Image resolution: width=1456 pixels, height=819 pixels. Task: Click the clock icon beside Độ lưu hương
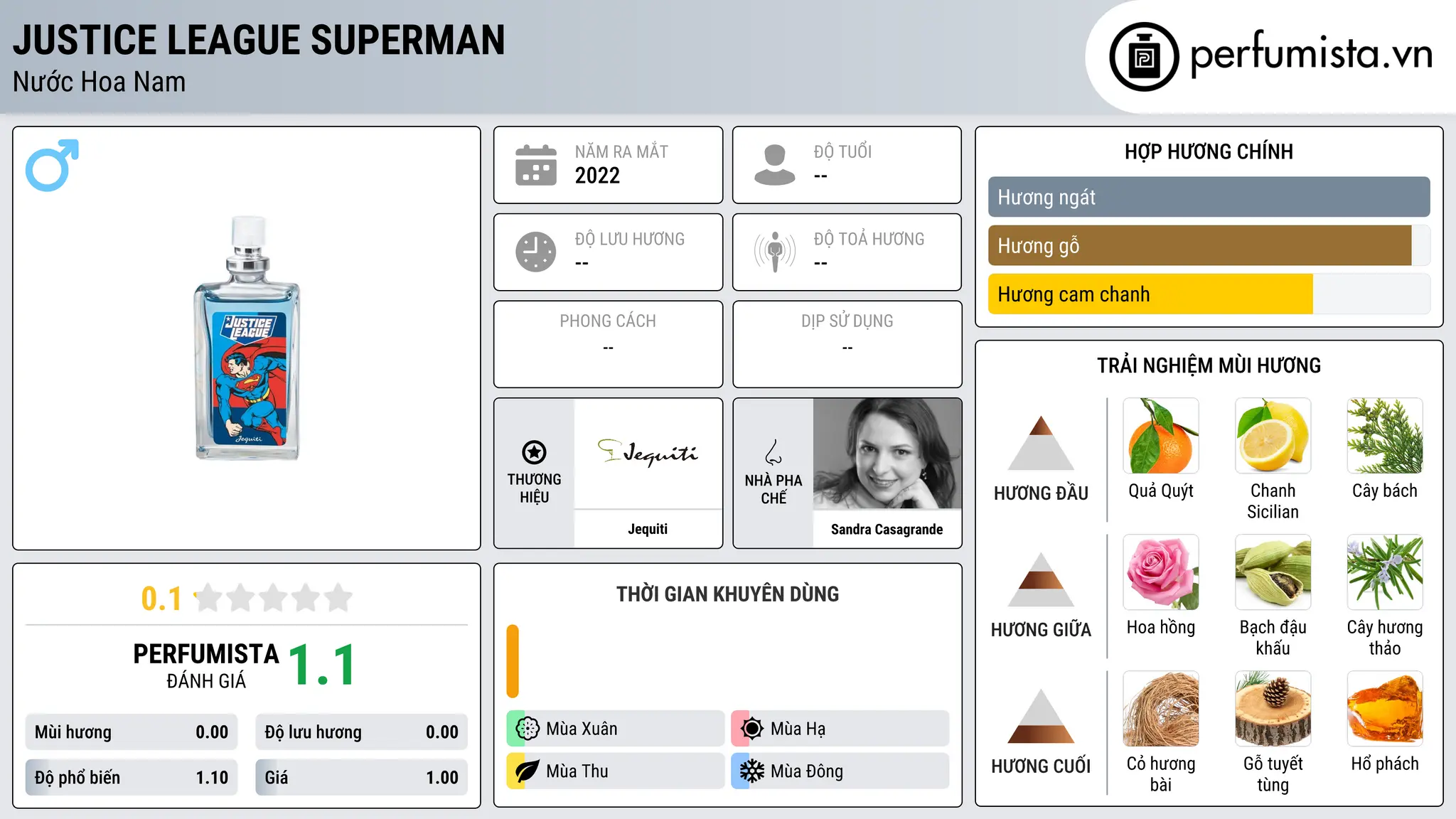pyautogui.click(x=536, y=252)
